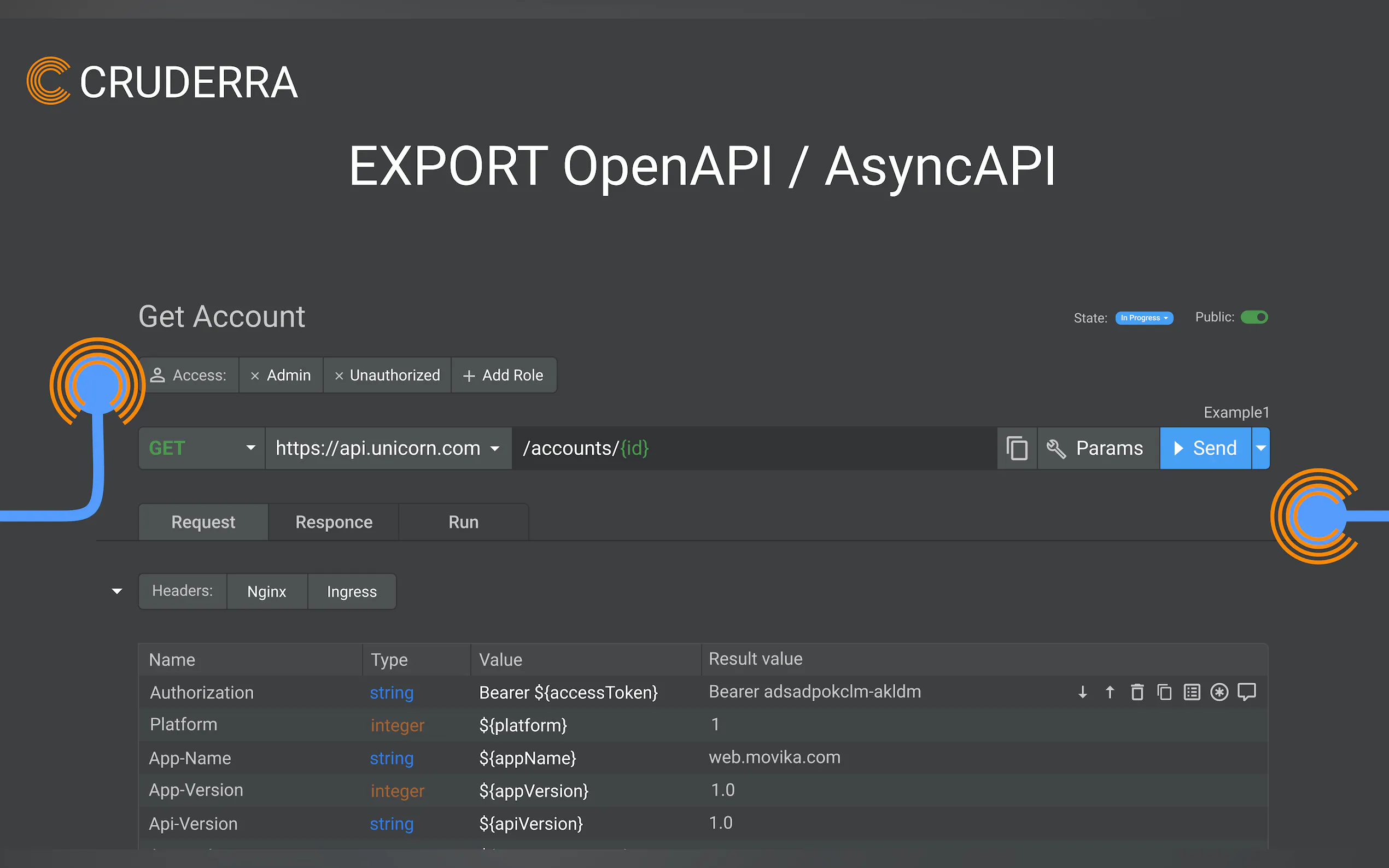Expand the api.unicorn.com host dropdown
This screenshot has height=868, width=1389.
tap(495, 448)
